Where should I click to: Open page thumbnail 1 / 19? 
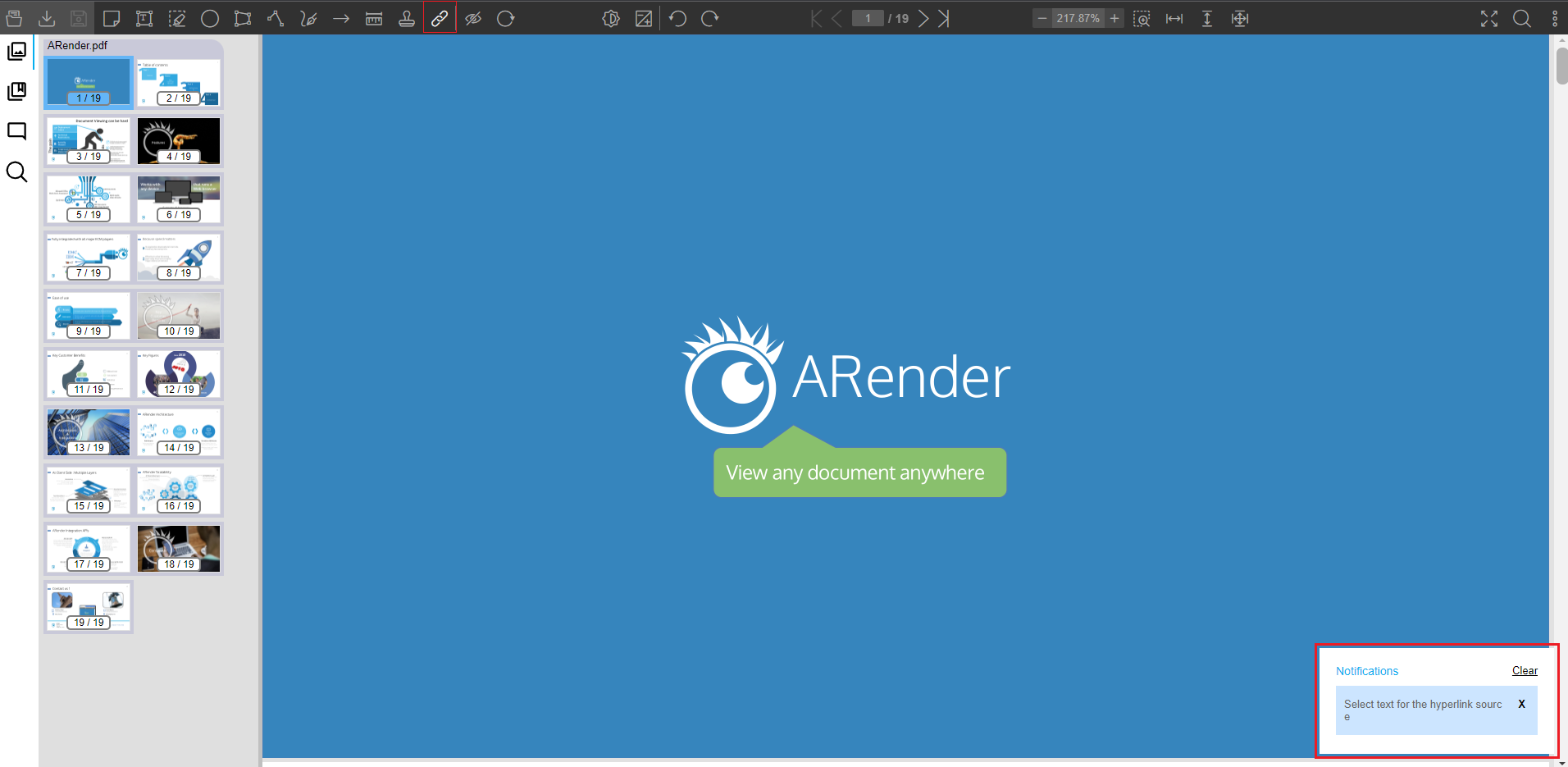click(x=89, y=83)
